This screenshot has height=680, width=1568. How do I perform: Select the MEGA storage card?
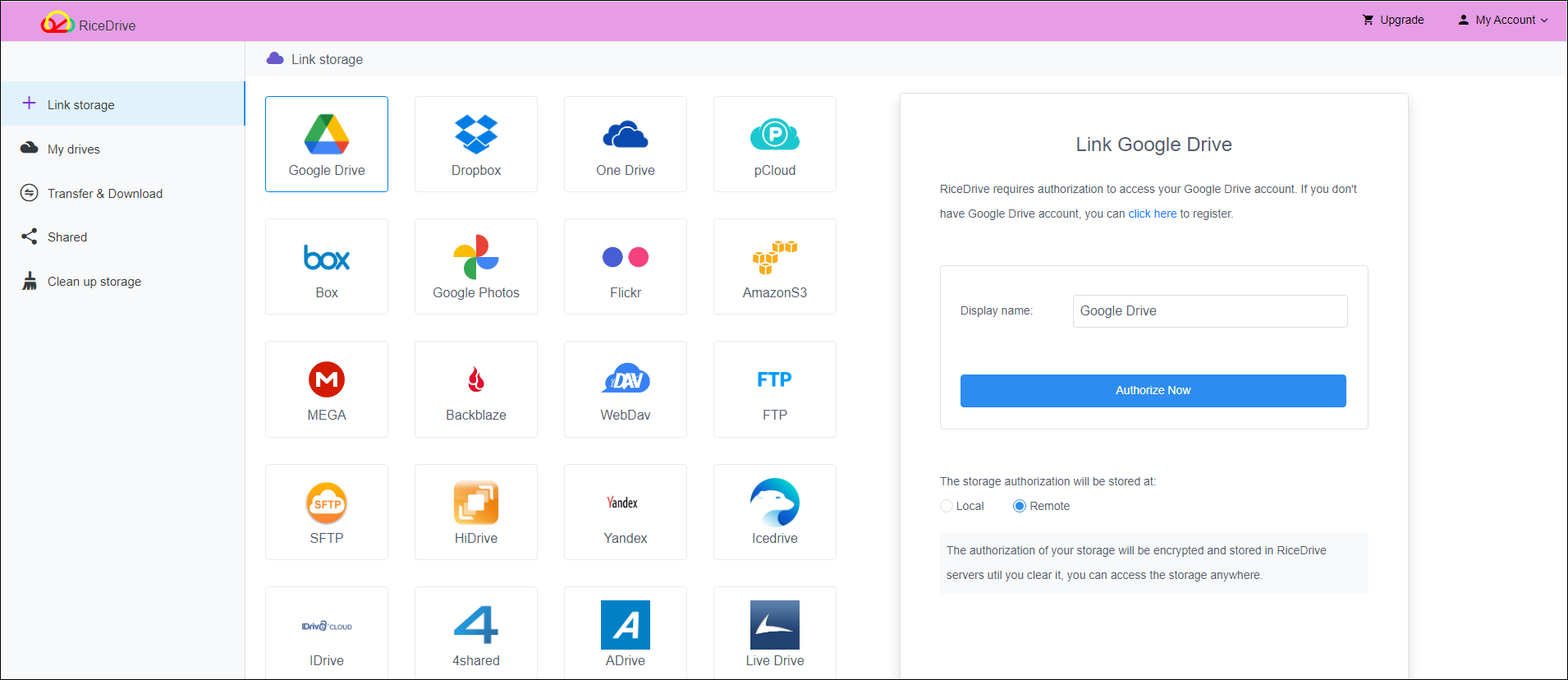[327, 389]
